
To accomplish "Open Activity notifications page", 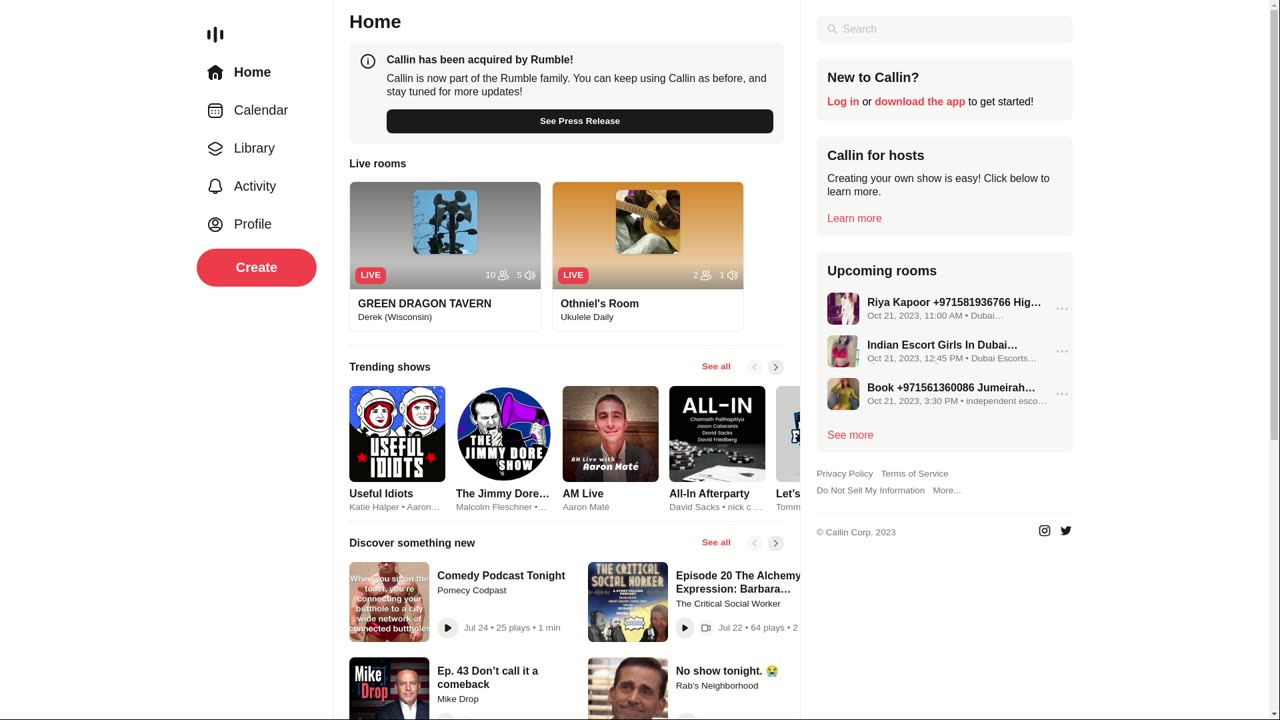I will (256, 186).
